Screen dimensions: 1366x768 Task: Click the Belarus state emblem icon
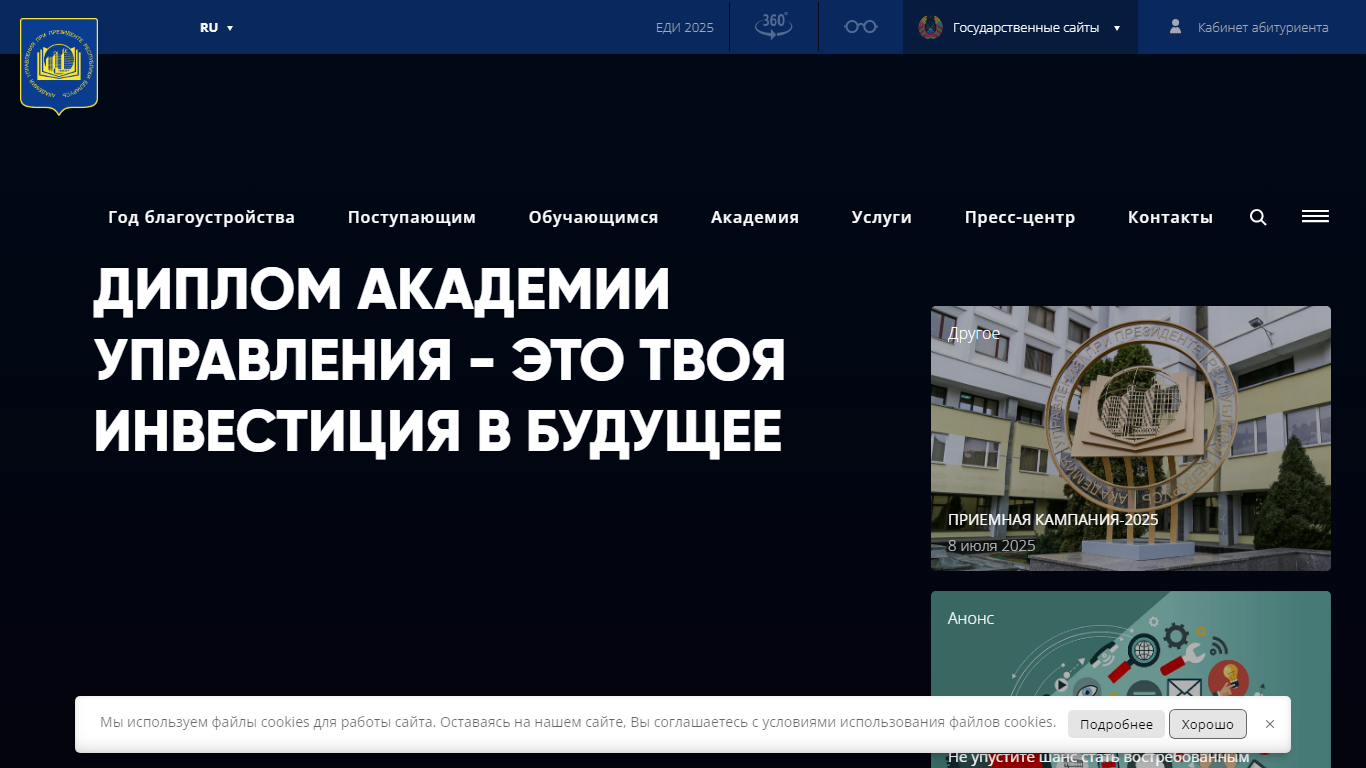point(930,27)
